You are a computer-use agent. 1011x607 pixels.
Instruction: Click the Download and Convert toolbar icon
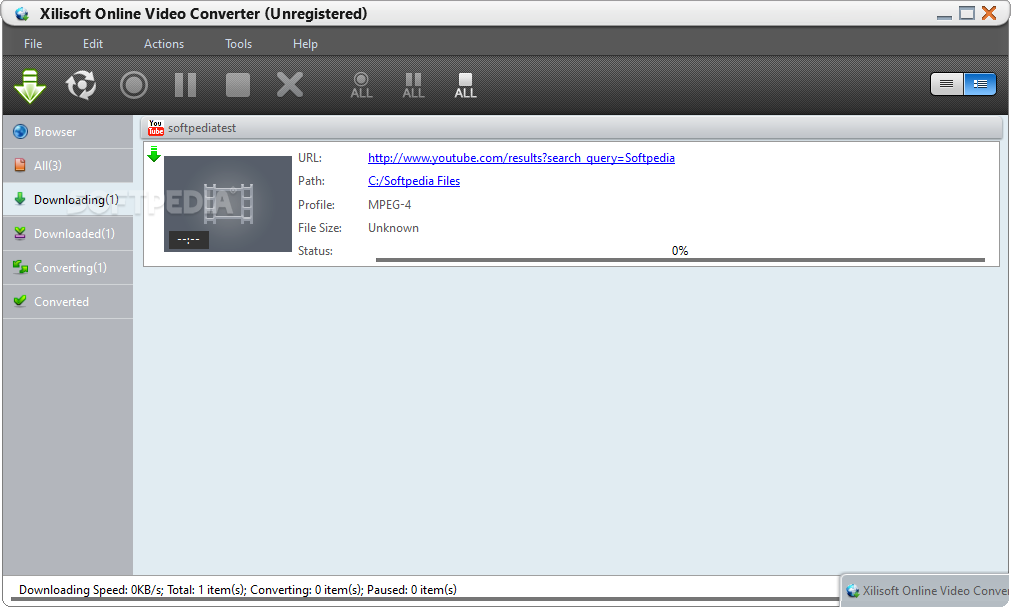(x=81, y=85)
